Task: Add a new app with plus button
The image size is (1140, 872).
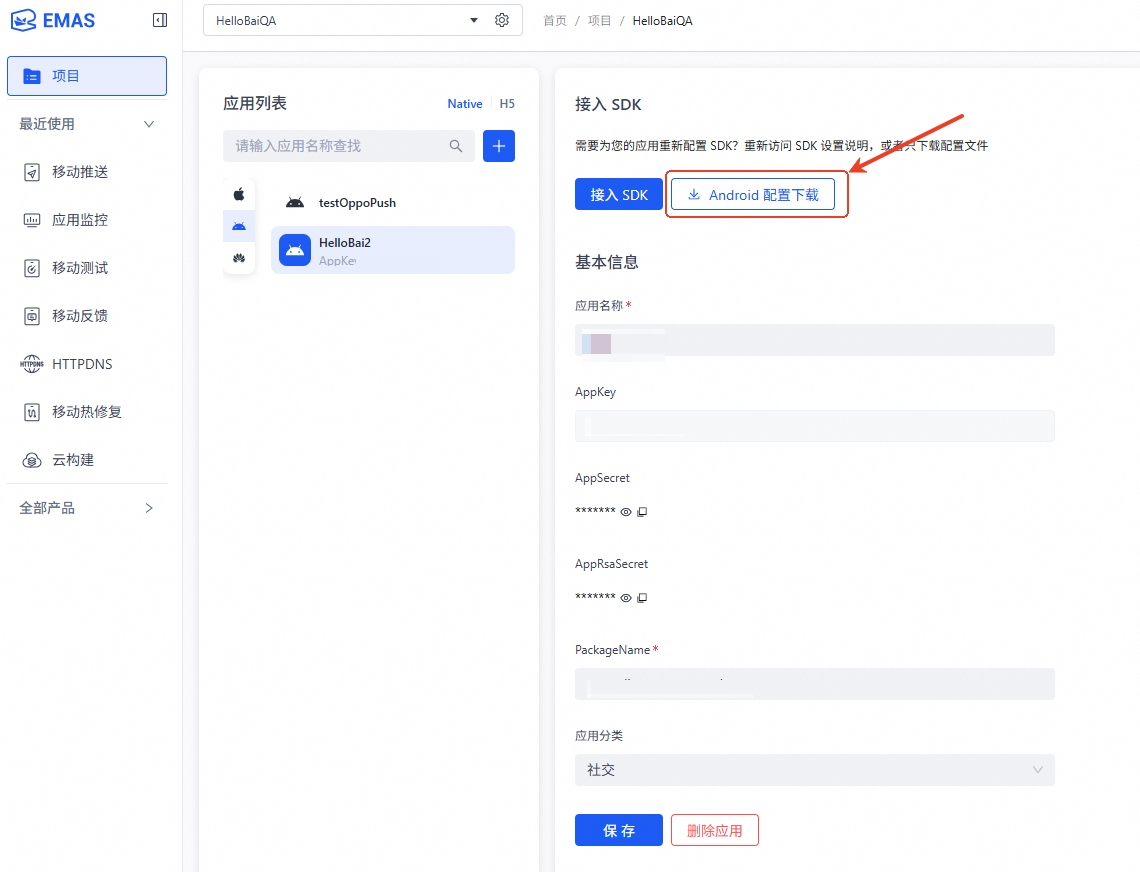Action: pos(499,146)
